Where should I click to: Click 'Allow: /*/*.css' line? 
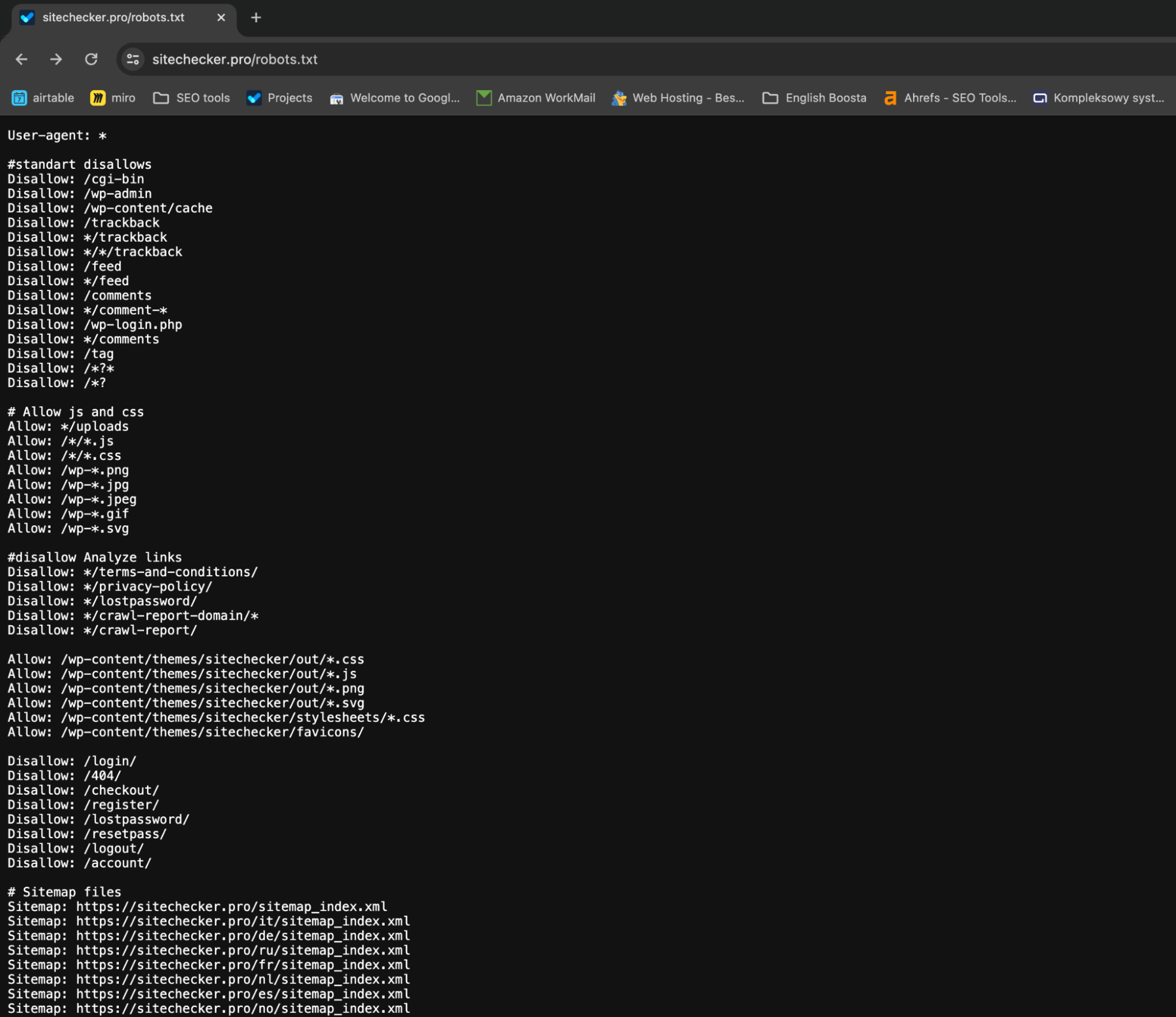[64, 456]
